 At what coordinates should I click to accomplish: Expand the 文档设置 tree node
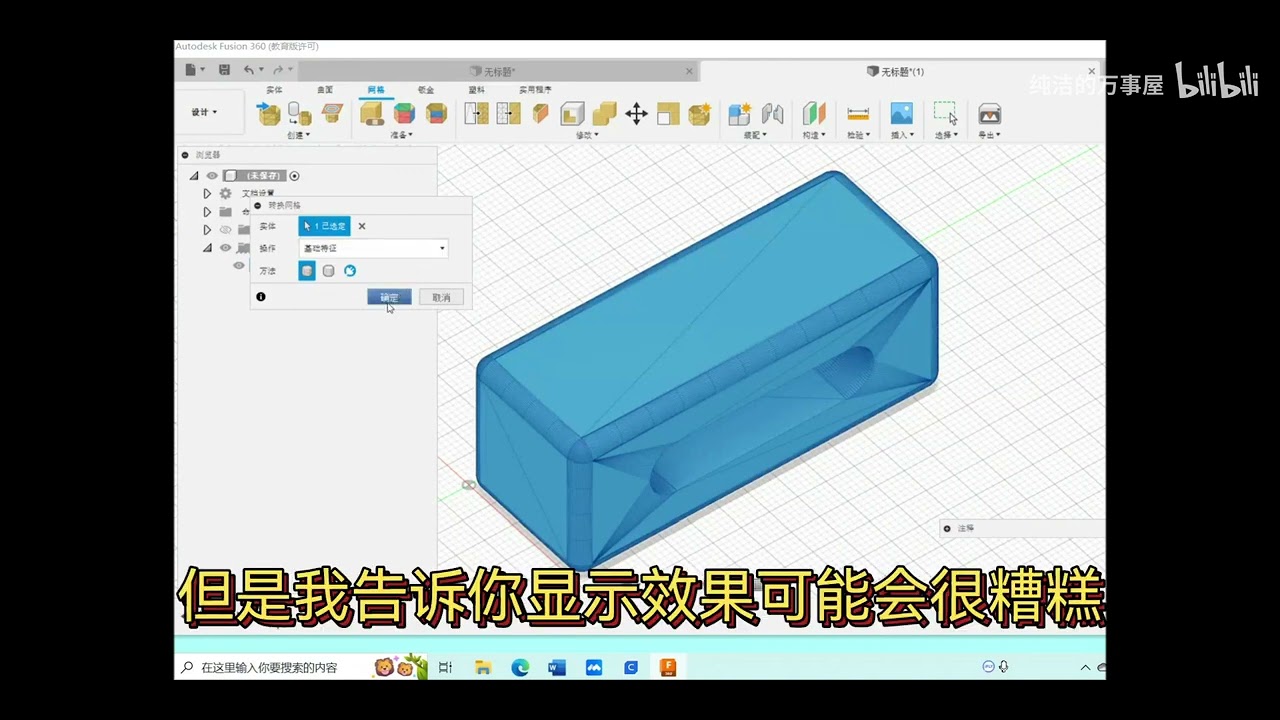207,194
